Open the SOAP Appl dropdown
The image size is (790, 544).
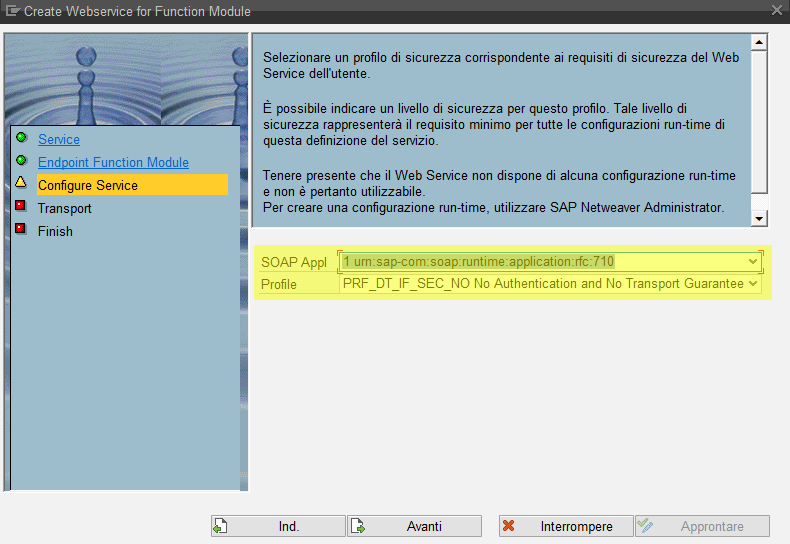point(753,261)
